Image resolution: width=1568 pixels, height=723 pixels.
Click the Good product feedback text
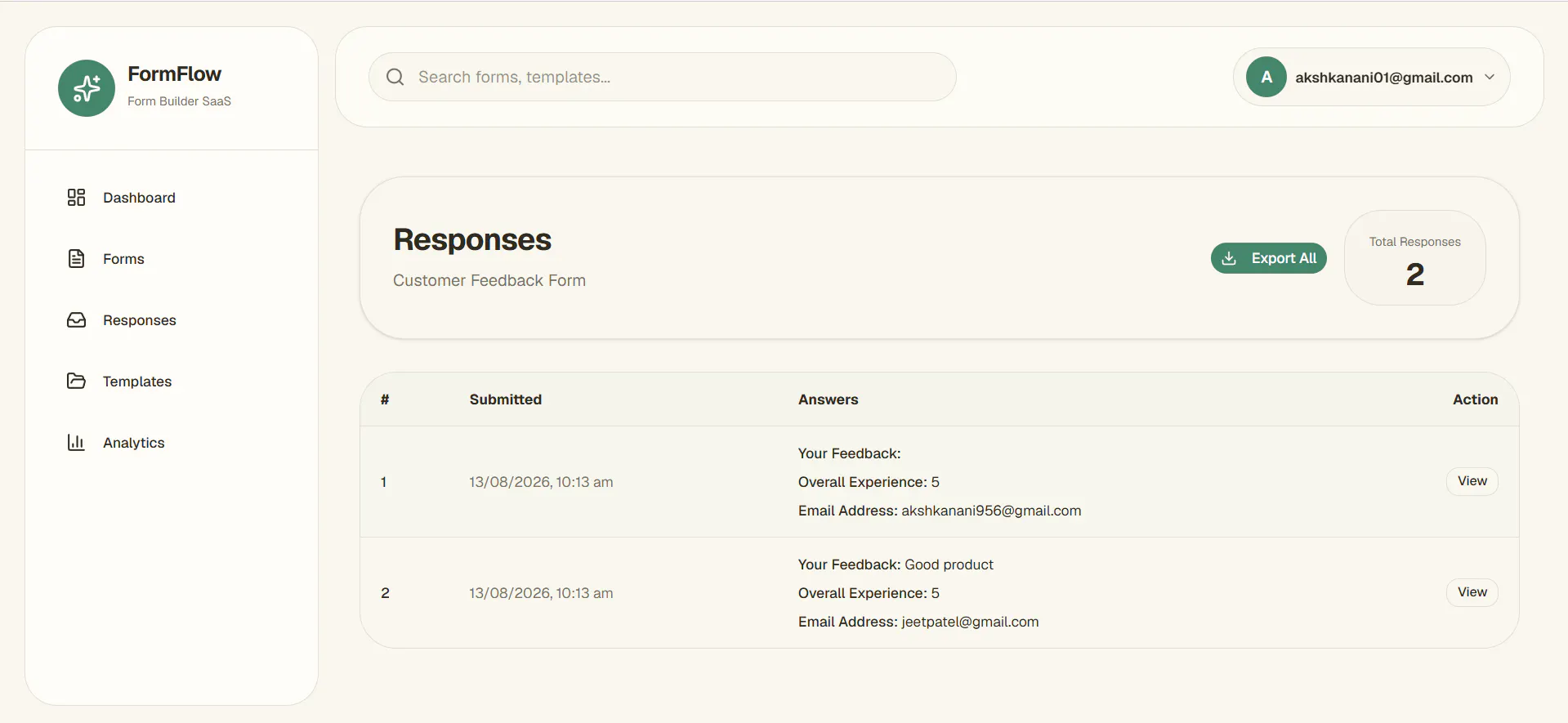click(x=949, y=565)
